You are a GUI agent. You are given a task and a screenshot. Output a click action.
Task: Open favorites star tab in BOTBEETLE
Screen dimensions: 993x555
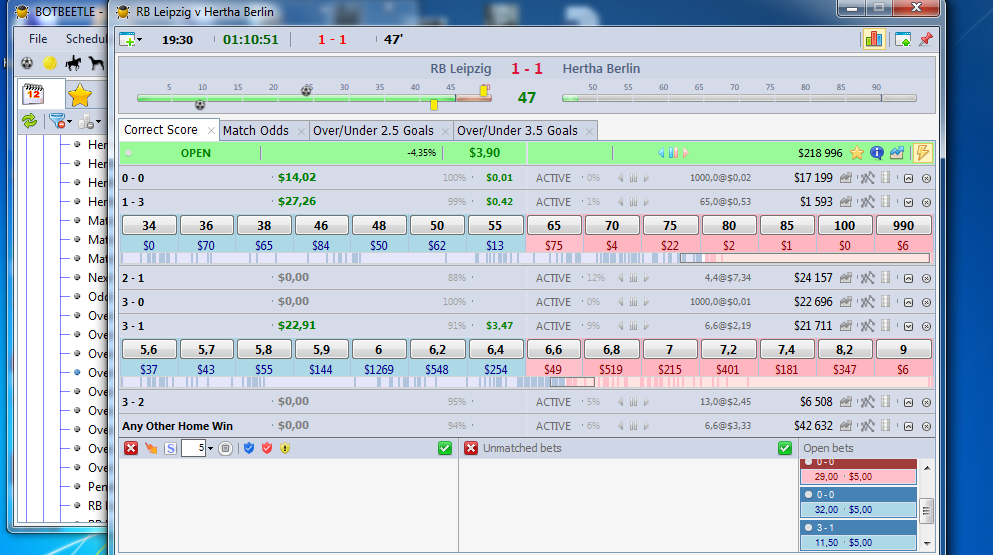click(x=80, y=95)
